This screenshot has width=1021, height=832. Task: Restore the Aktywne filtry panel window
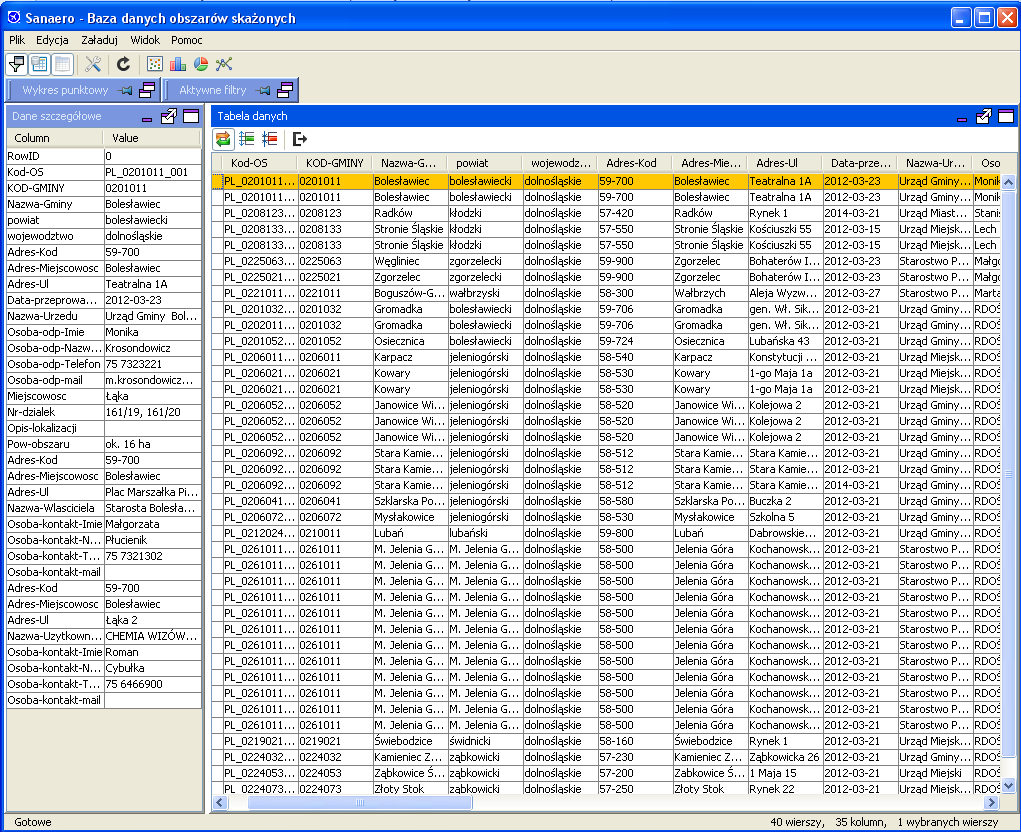pos(285,90)
